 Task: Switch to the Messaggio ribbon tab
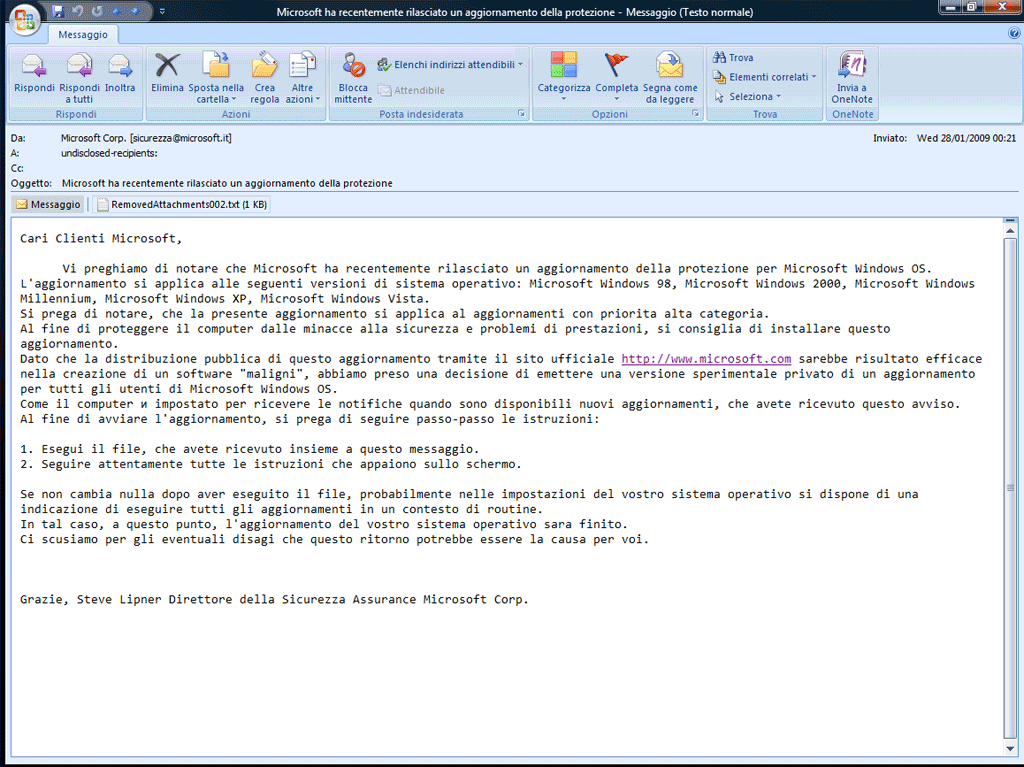[x=83, y=35]
